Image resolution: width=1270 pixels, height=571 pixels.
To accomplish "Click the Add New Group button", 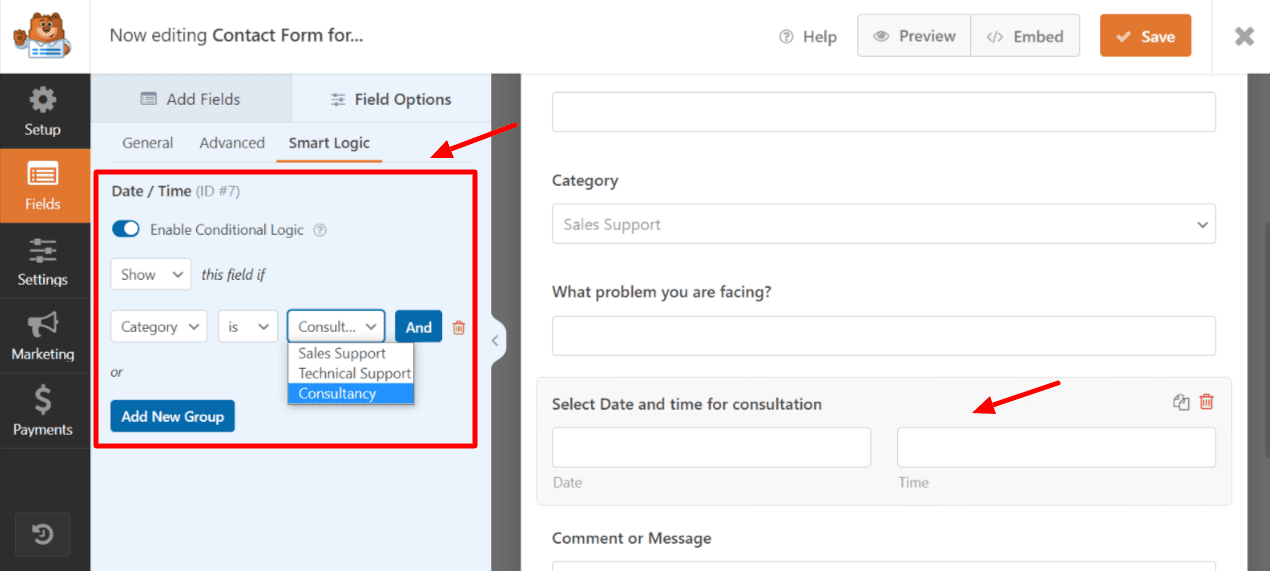I will 172,416.
